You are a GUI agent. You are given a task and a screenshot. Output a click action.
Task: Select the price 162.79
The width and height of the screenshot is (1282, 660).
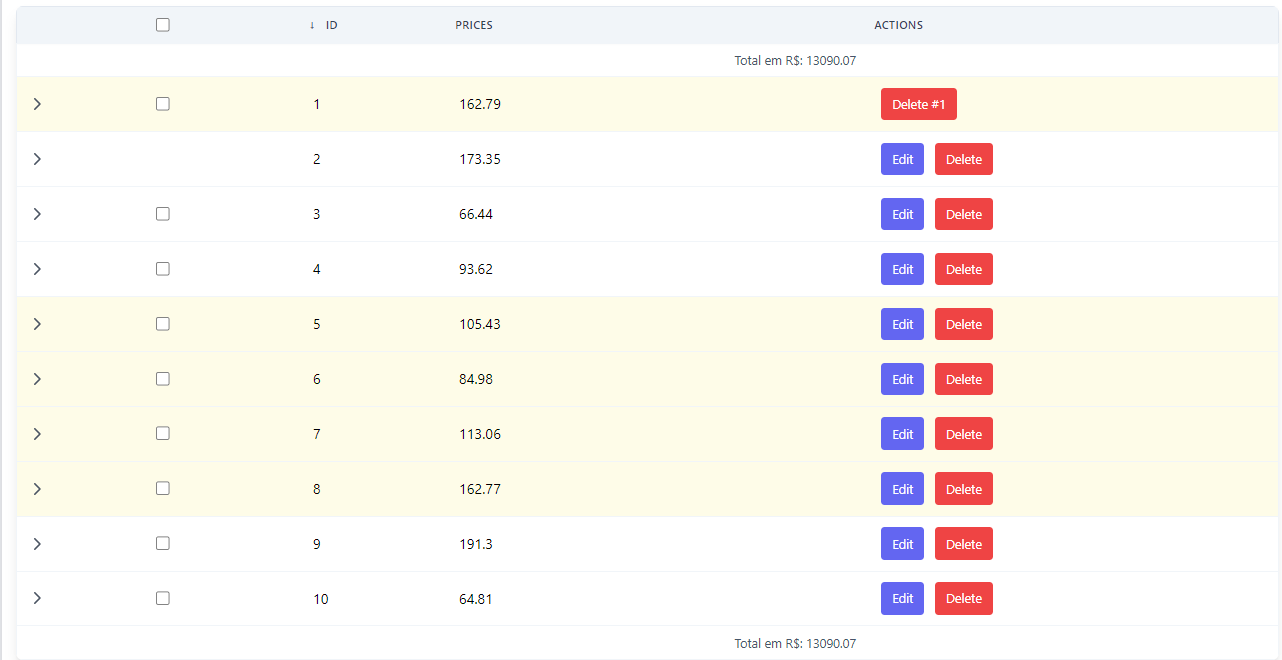coord(480,104)
